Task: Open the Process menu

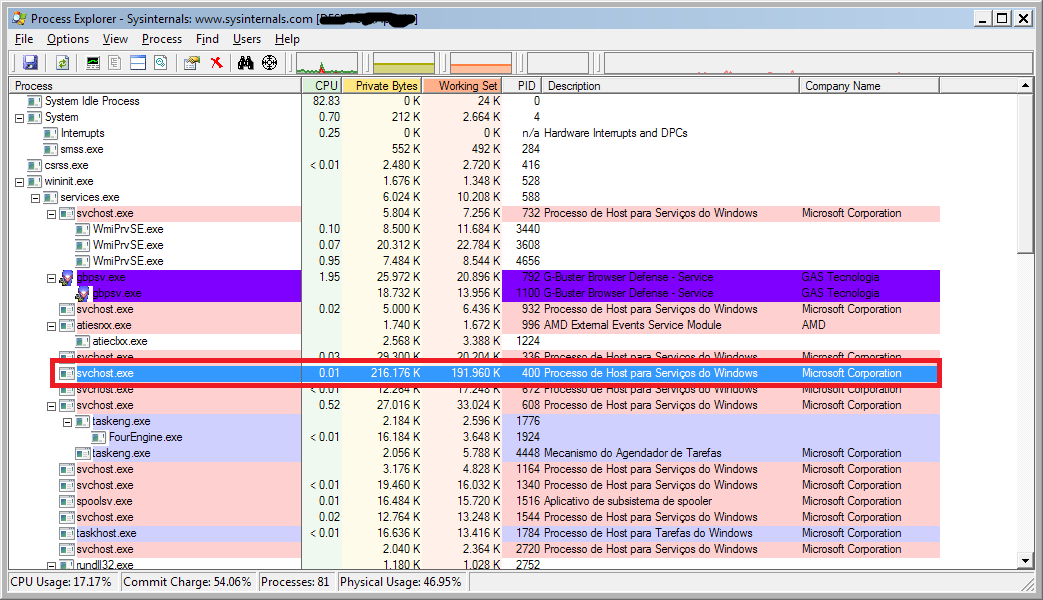Action: 162,39
